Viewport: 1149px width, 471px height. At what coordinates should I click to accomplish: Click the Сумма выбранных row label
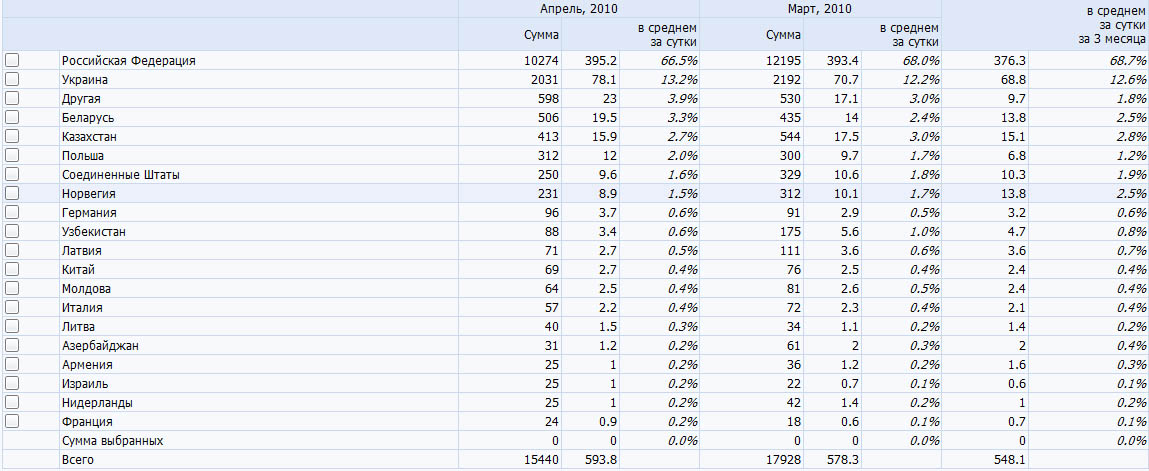112,441
